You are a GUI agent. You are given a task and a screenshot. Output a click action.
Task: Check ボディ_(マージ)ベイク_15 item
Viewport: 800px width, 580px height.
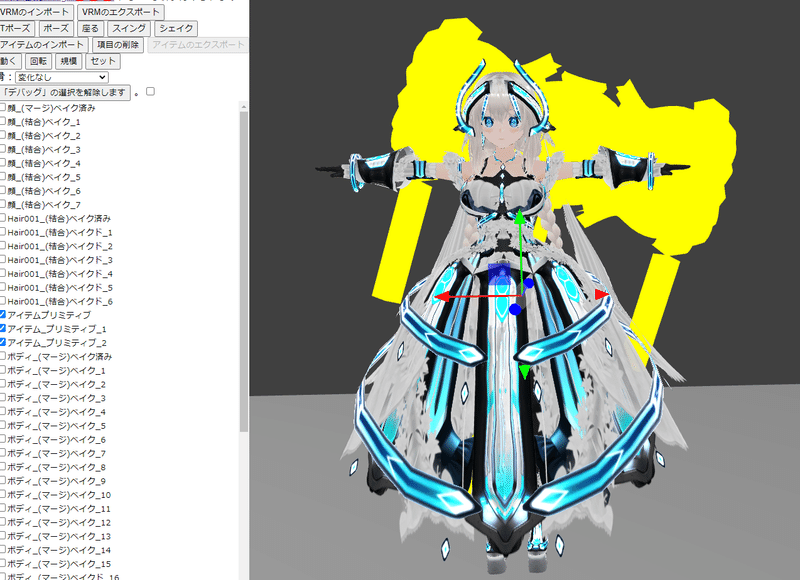pyautogui.click(x=3, y=562)
